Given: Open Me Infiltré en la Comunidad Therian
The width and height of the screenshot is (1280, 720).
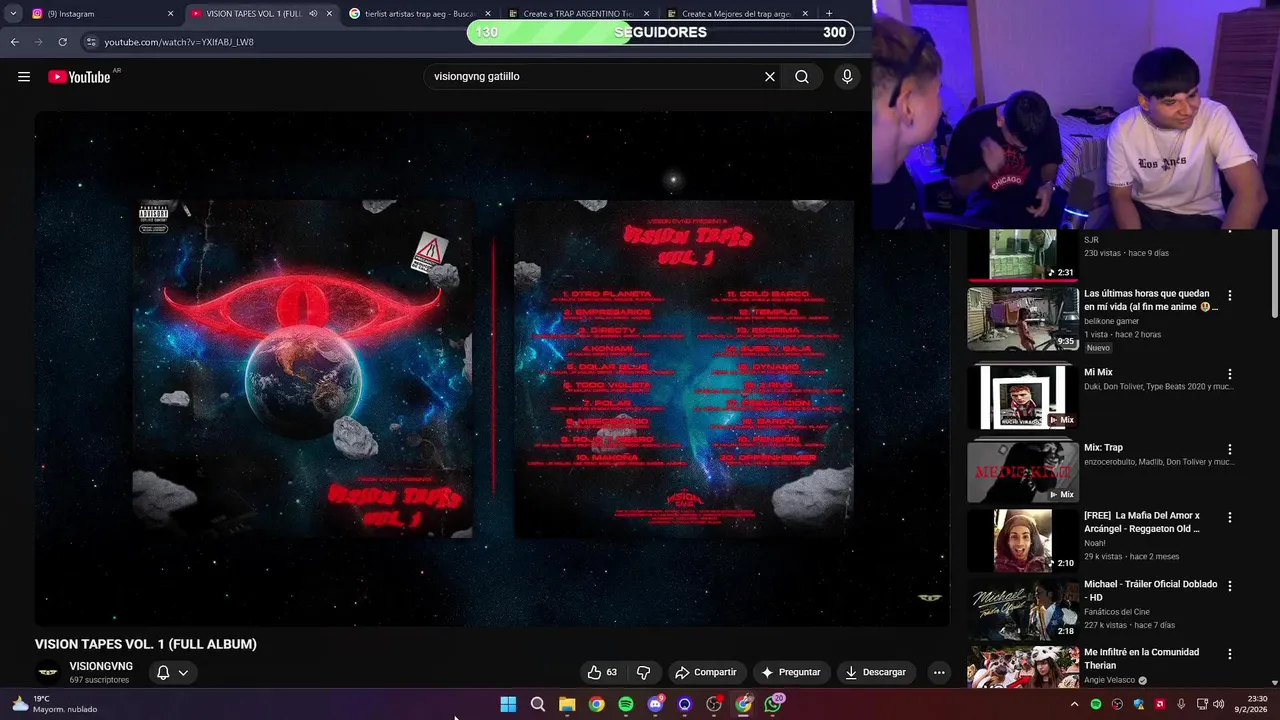Looking at the screenshot, I should pos(1141,659).
